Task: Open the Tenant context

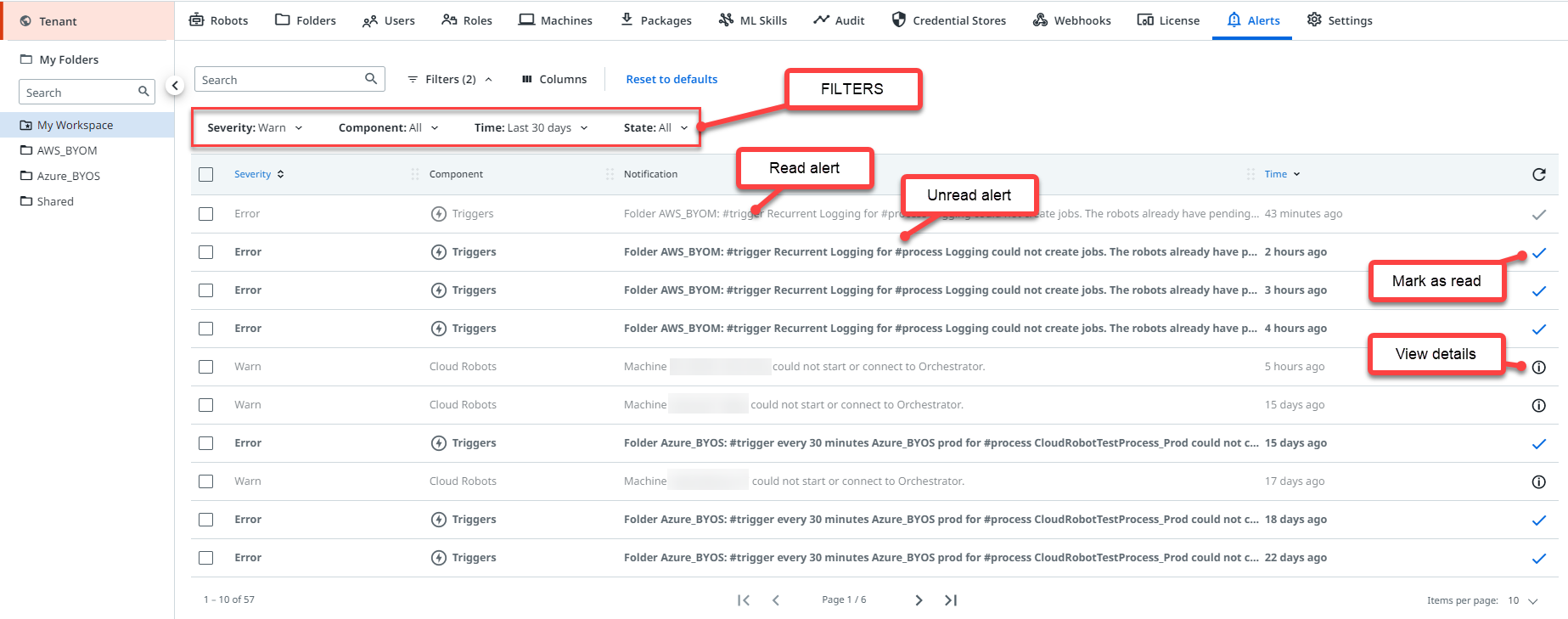Action: pos(87,21)
